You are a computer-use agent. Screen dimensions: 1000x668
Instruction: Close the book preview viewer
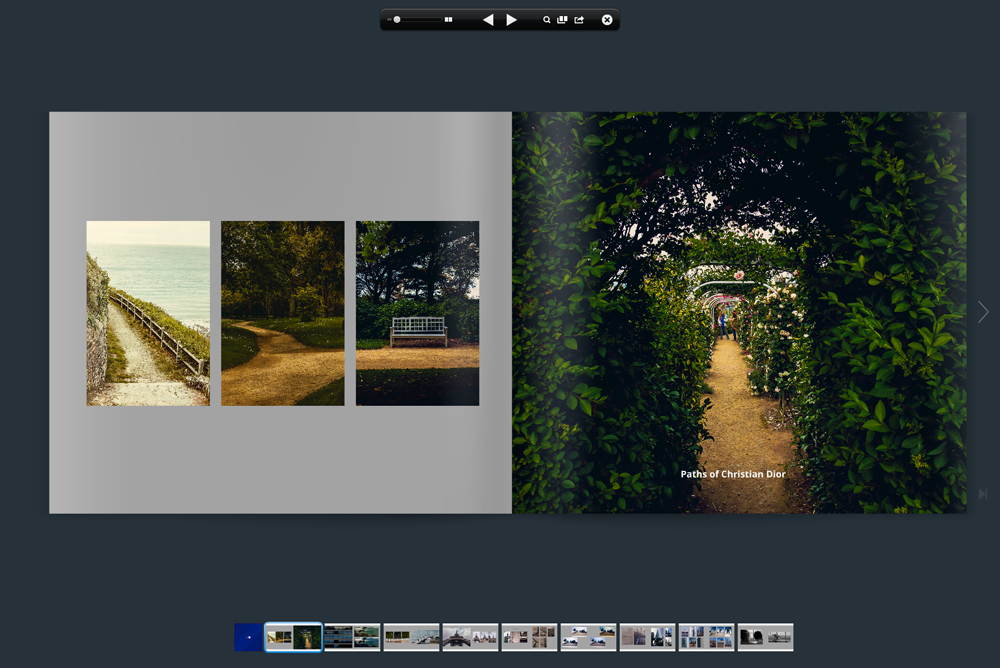[607, 20]
